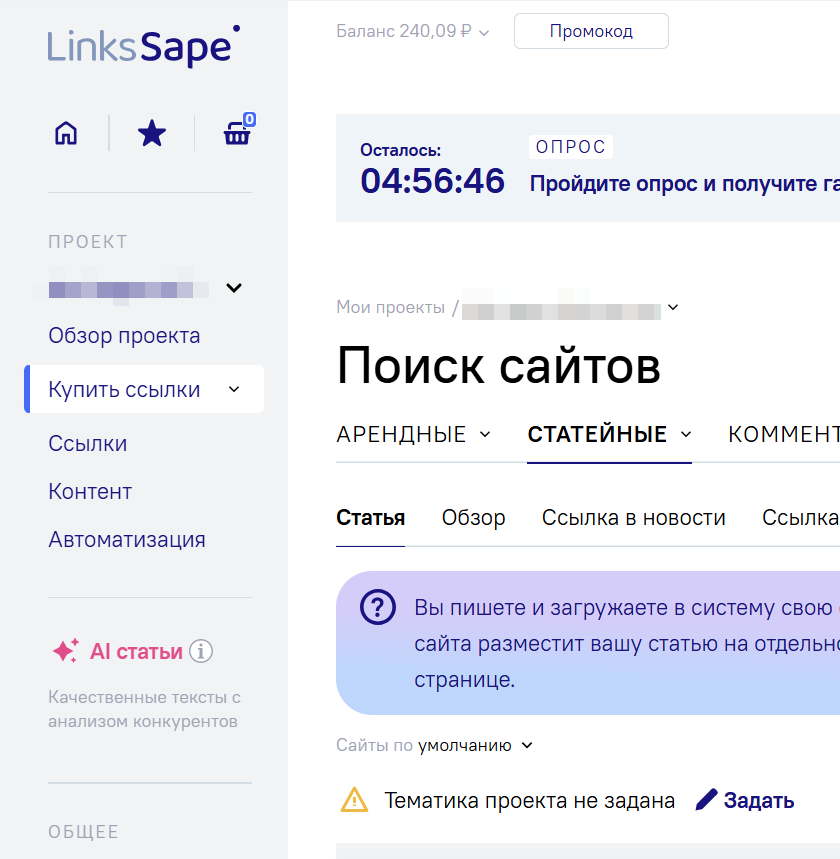Click the Задать link

pos(746,800)
